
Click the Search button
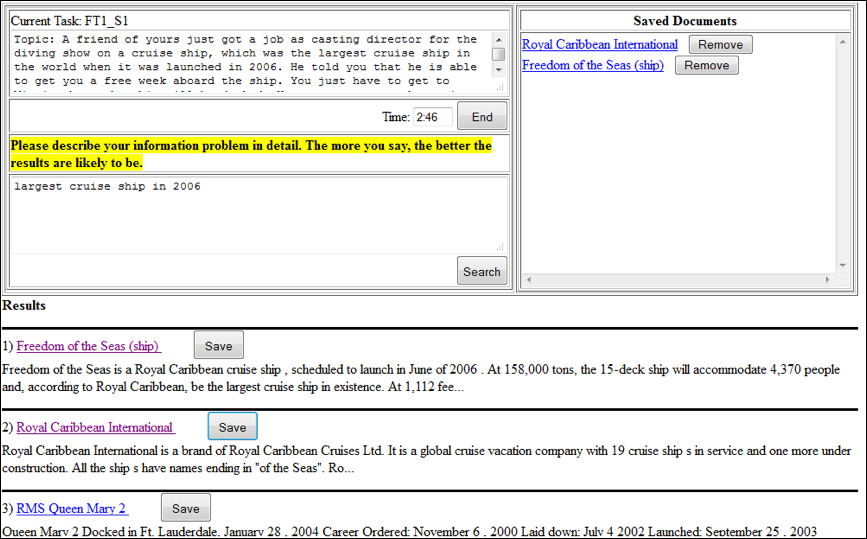click(x=482, y=271)
